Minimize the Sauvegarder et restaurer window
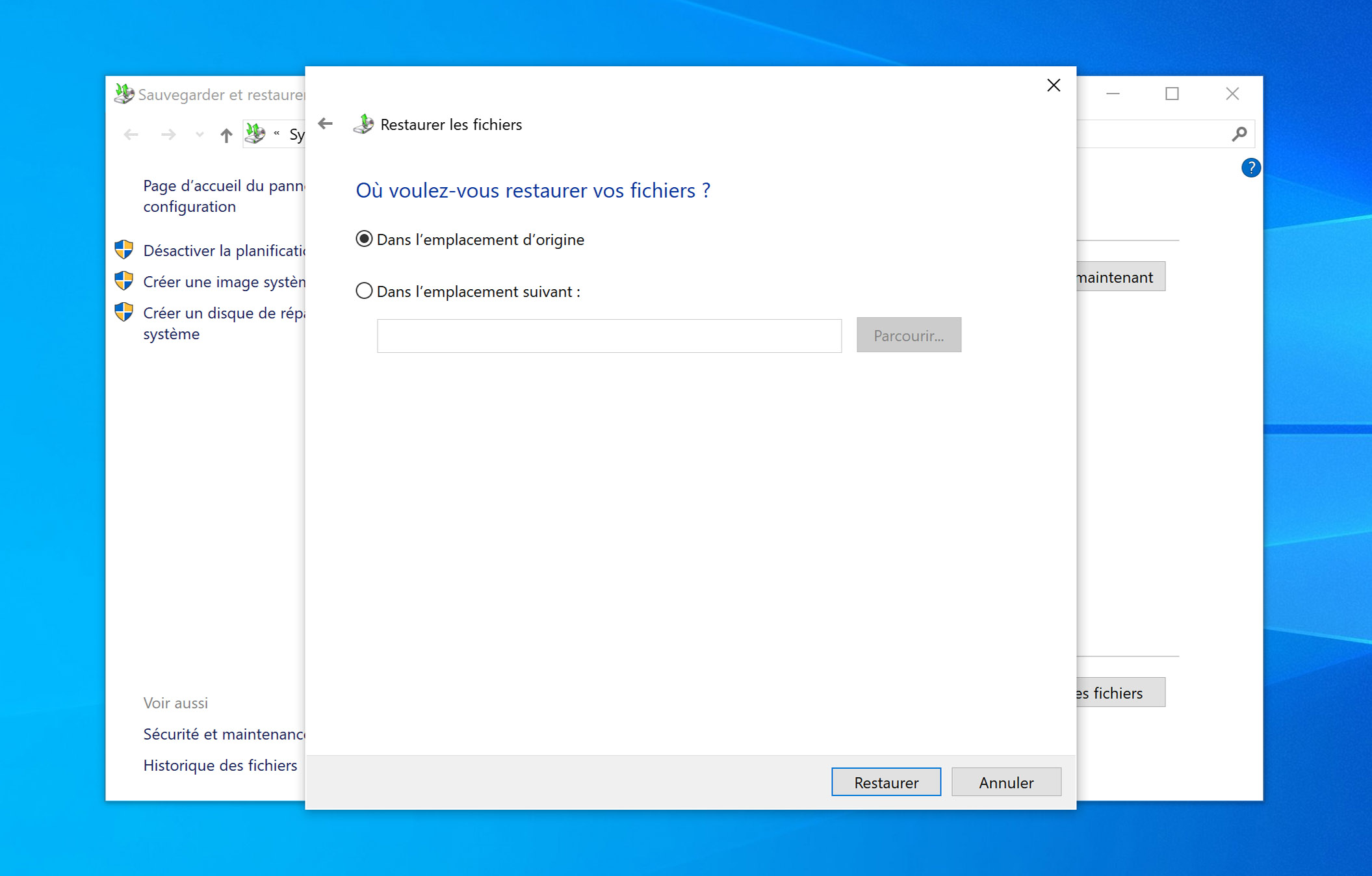The image size is (1372, 876). [1113, 94]
